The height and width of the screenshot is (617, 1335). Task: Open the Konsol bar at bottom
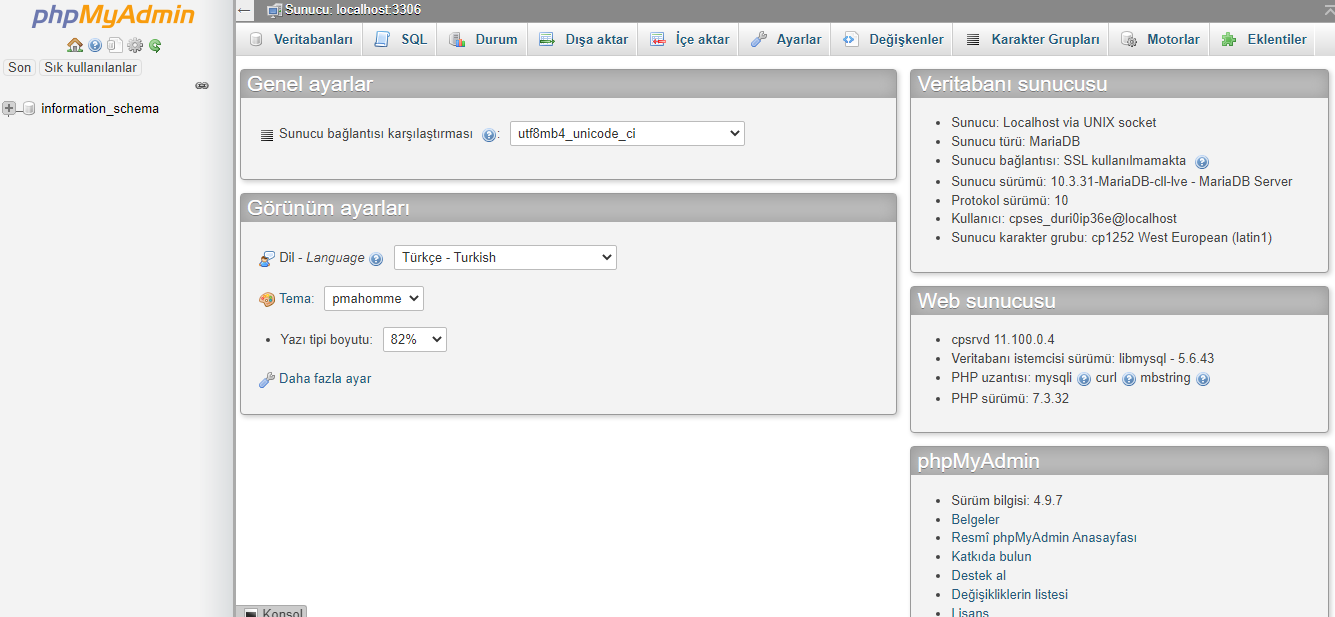[x=271, y=611]
